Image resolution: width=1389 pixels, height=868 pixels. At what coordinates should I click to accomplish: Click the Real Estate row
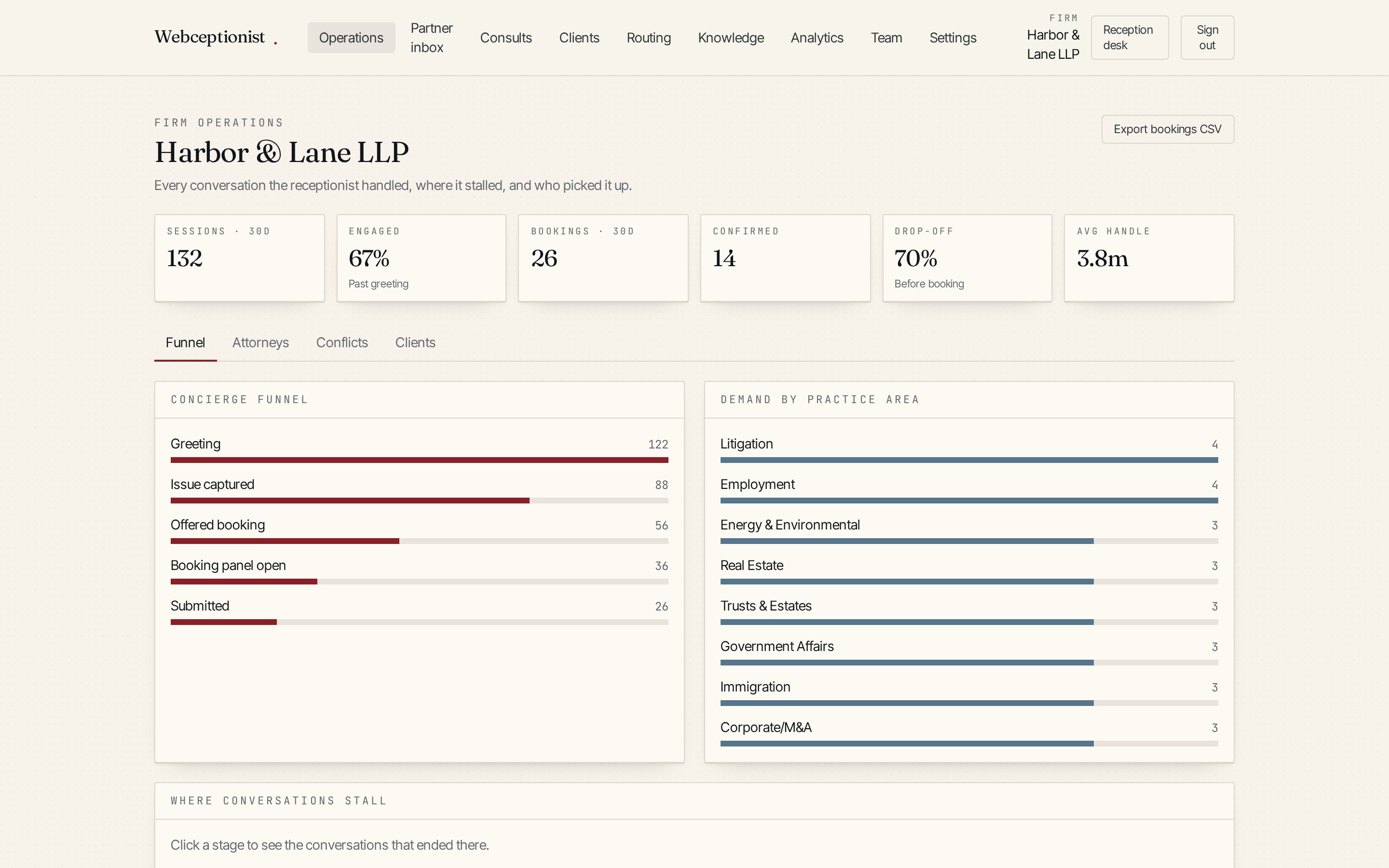click(x=969, y=571)
